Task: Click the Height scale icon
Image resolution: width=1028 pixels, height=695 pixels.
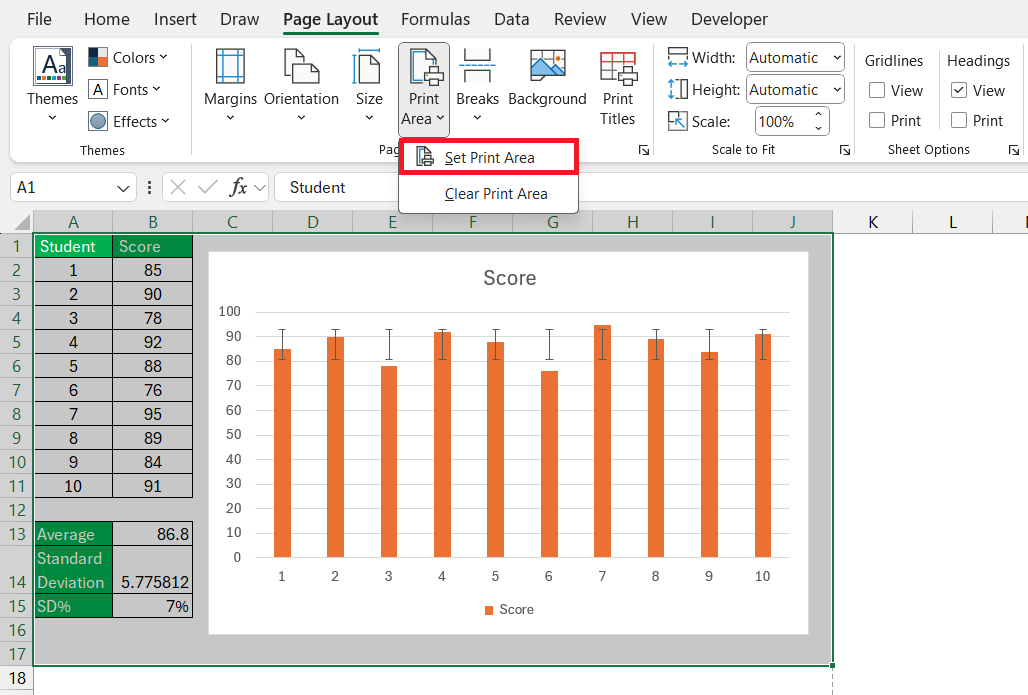Action: pos(677,89)
